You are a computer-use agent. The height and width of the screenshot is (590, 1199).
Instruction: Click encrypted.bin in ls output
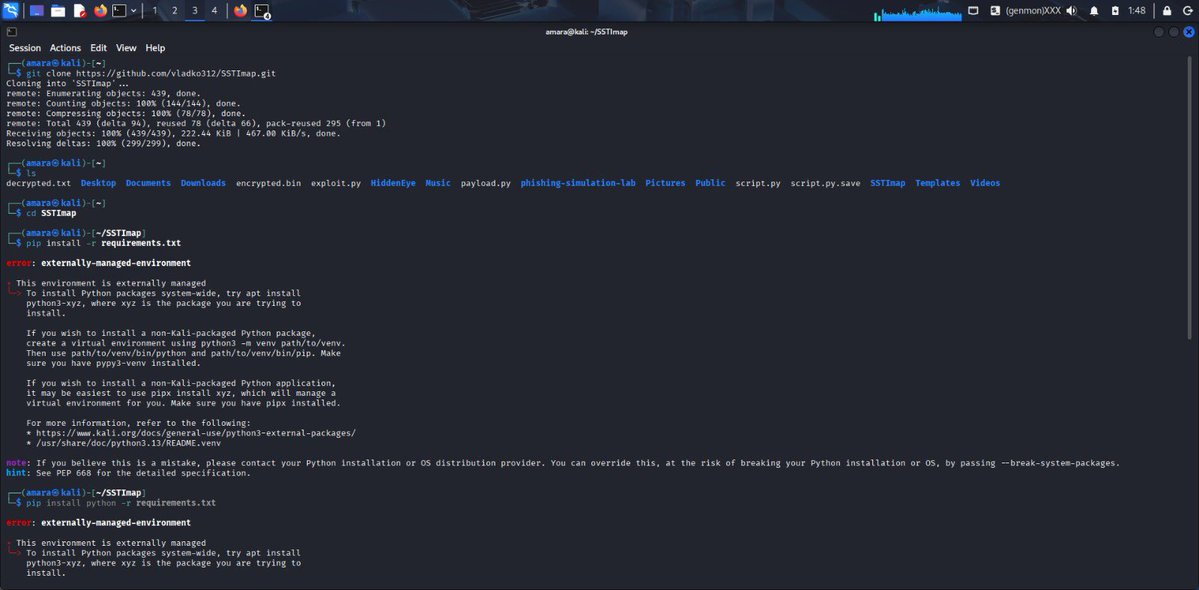268,183
